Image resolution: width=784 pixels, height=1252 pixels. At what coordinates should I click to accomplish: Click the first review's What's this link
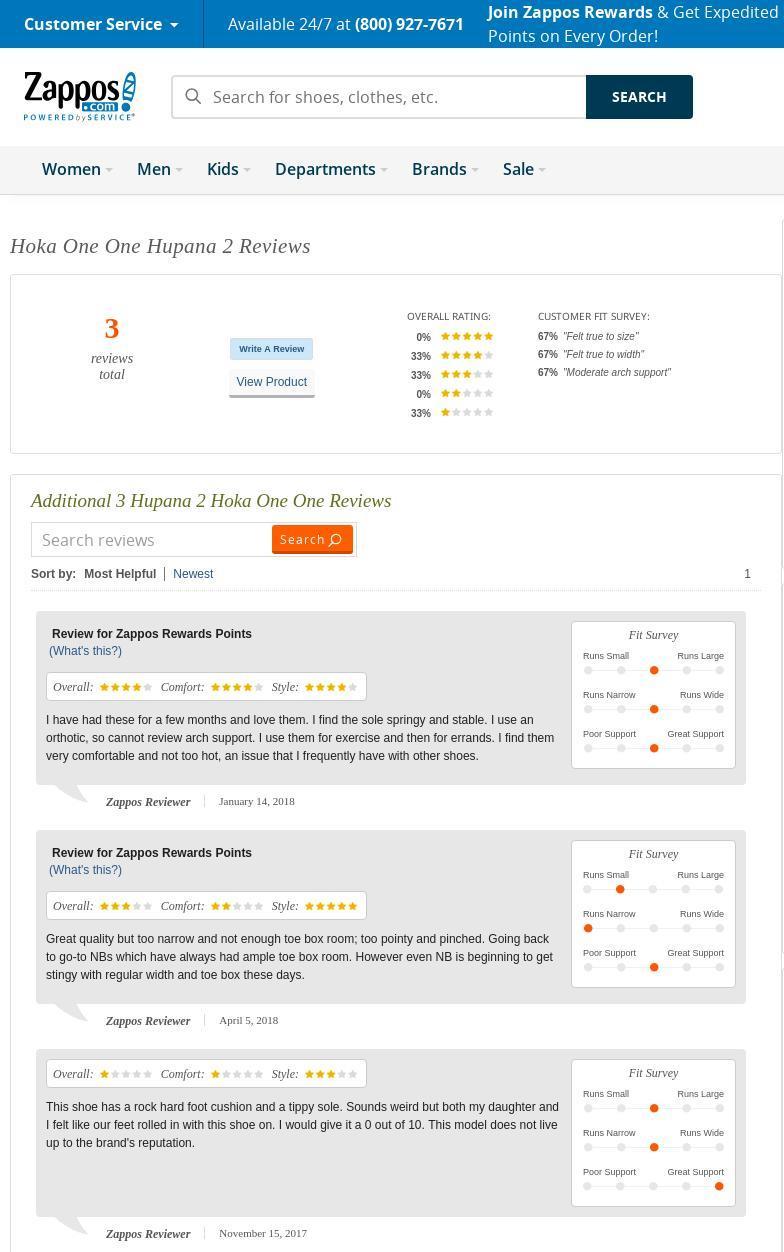point(85,651)
